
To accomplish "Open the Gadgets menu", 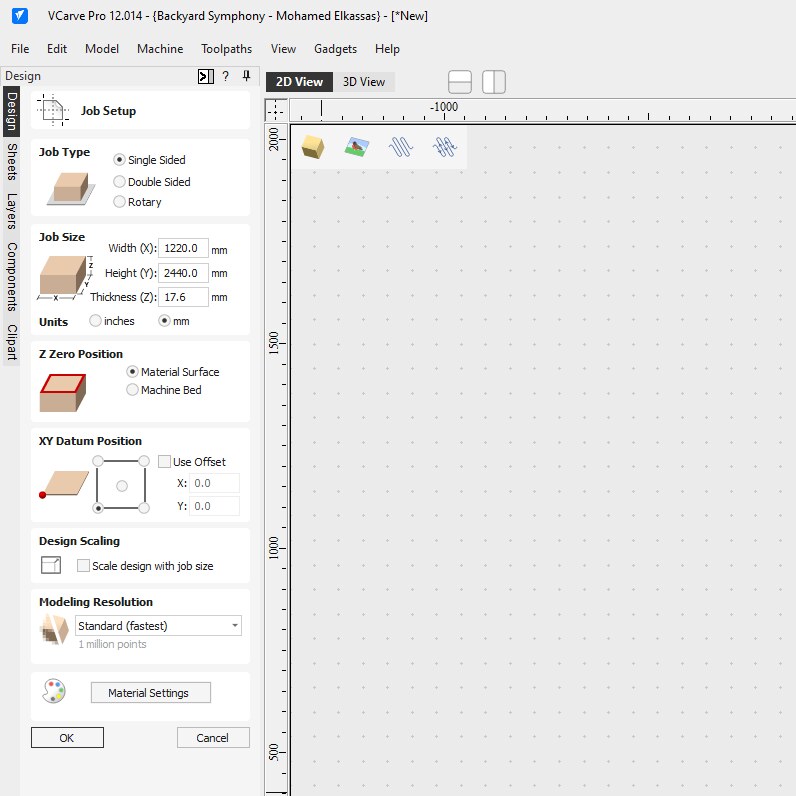I will (x=335, y=49).
